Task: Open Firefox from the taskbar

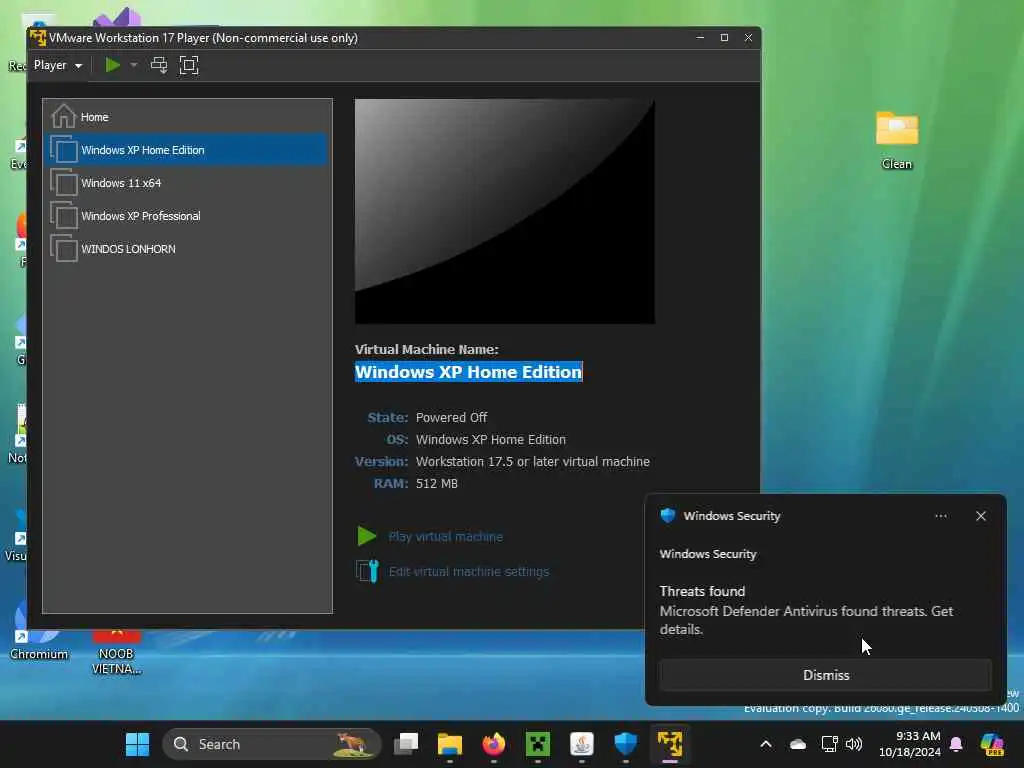Action: 494,744
